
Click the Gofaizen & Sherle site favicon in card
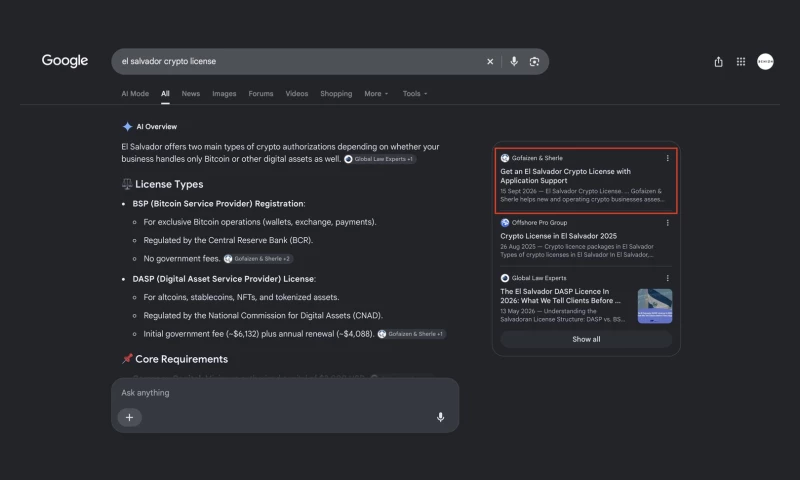pos(505,158)
